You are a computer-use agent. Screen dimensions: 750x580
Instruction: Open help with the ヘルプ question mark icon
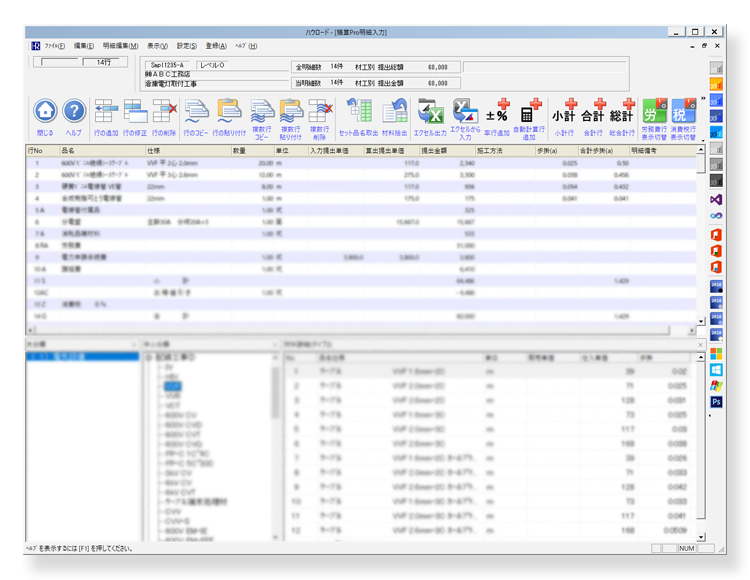tap(74, 111)
